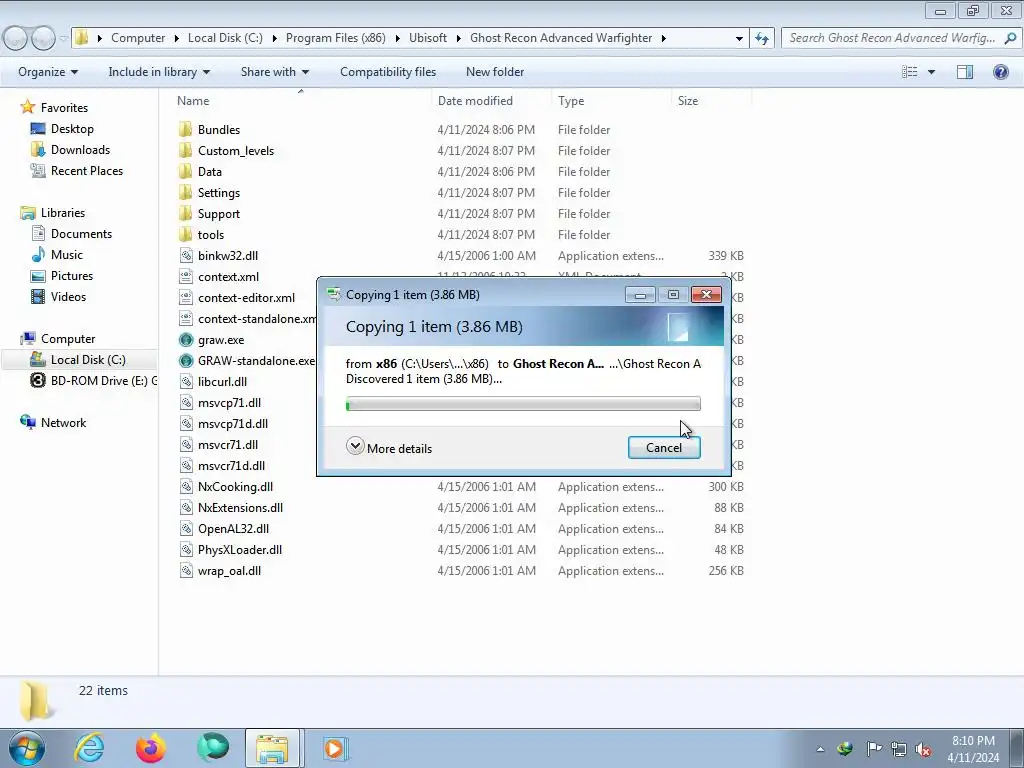Open Downloads in Favorites
Viewport: 1024px width, 768px height.
click(80, 150)
